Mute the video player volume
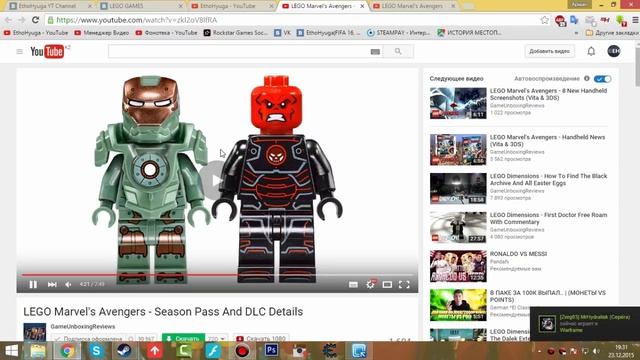This screenshot has width=640, height=360. [68, 284]
